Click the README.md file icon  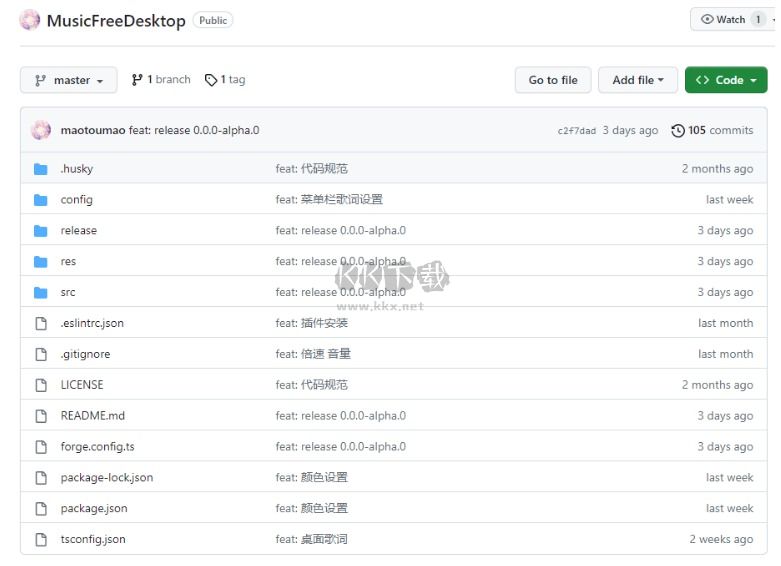click(x=41, y=416)
